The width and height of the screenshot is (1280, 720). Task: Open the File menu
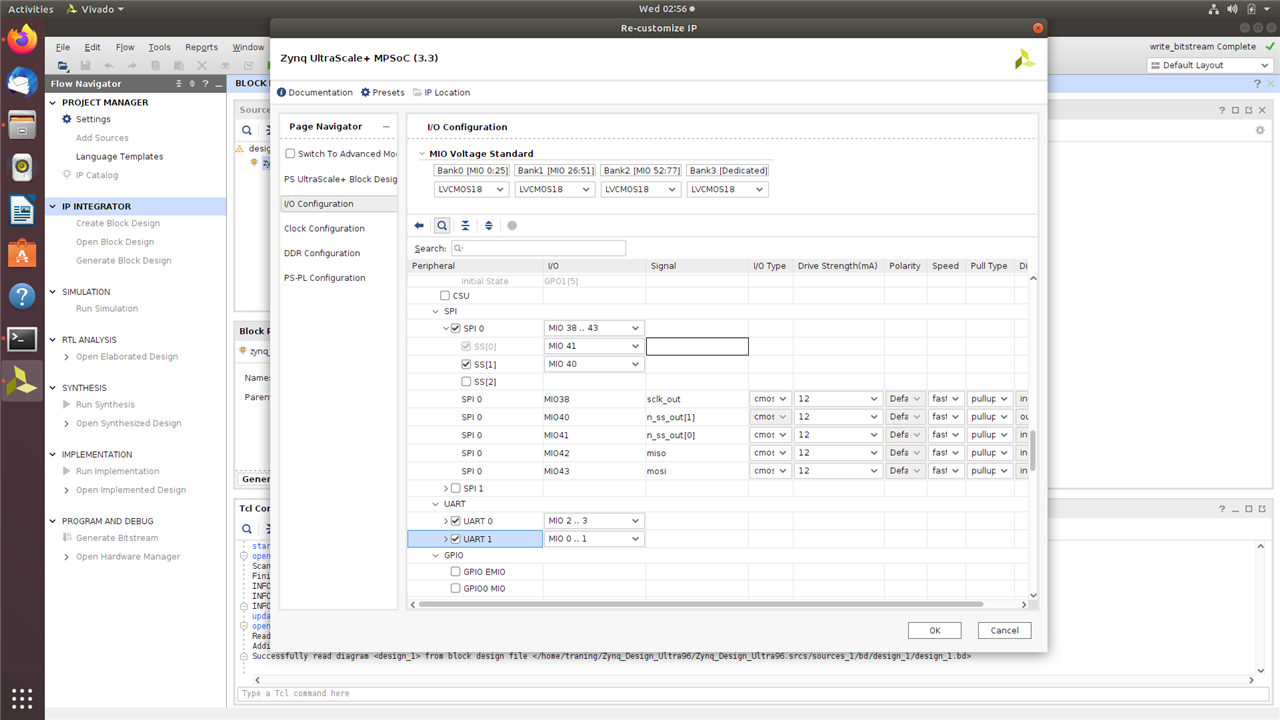(x=63, y=47)
